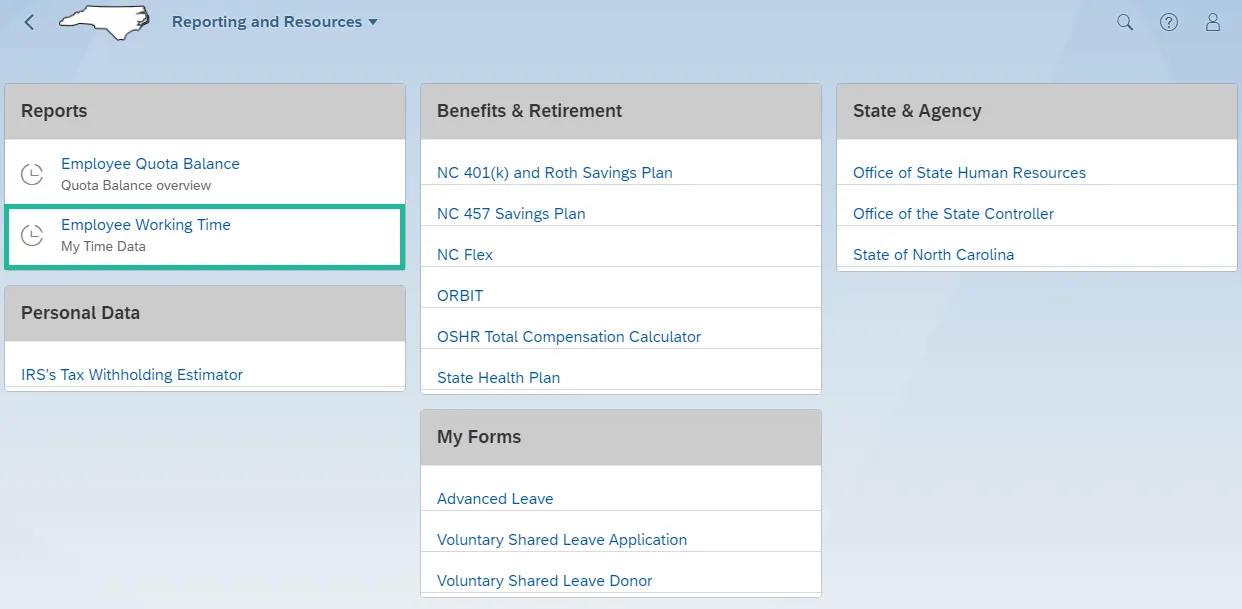Open Employee Quota Balance report
Viewport: 1242px width, 609px height.
(150, 164)
